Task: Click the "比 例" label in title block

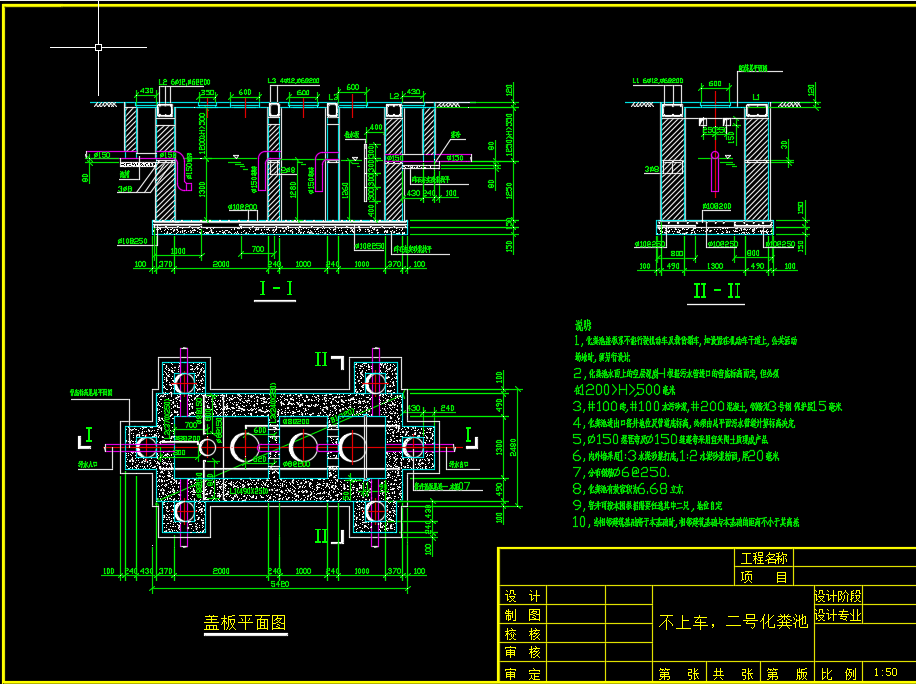Action: 838,675
